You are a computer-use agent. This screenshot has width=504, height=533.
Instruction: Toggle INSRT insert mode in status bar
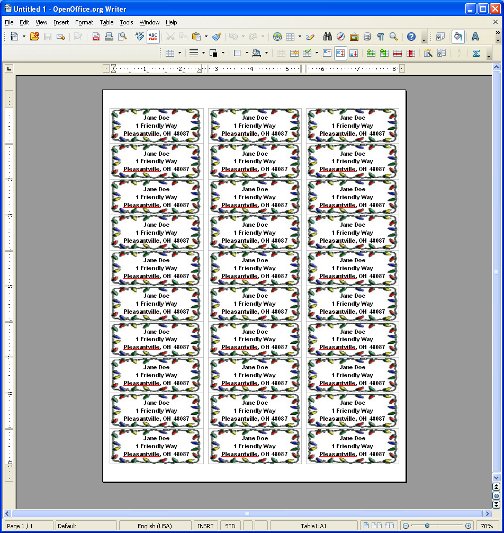click(x=206, y=526)
